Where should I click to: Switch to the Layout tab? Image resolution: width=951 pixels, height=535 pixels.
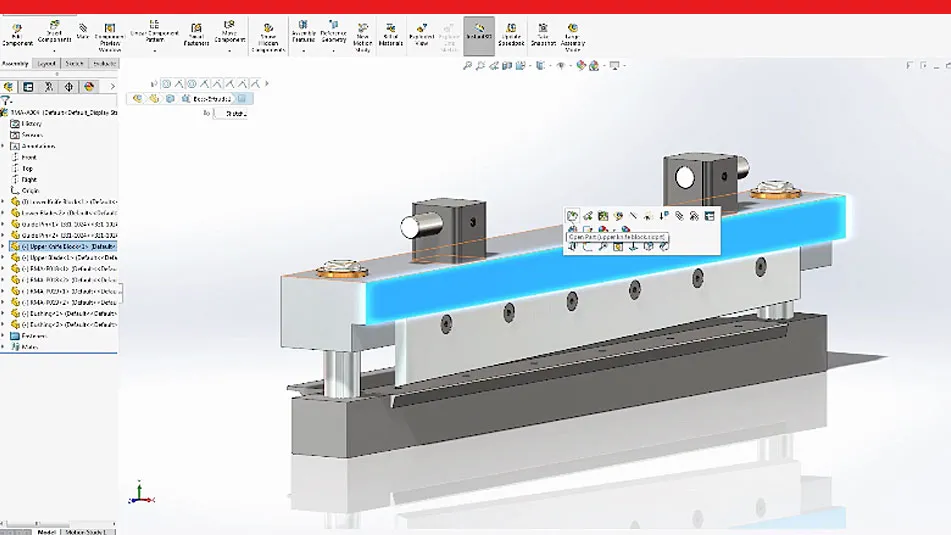[46, 63]
